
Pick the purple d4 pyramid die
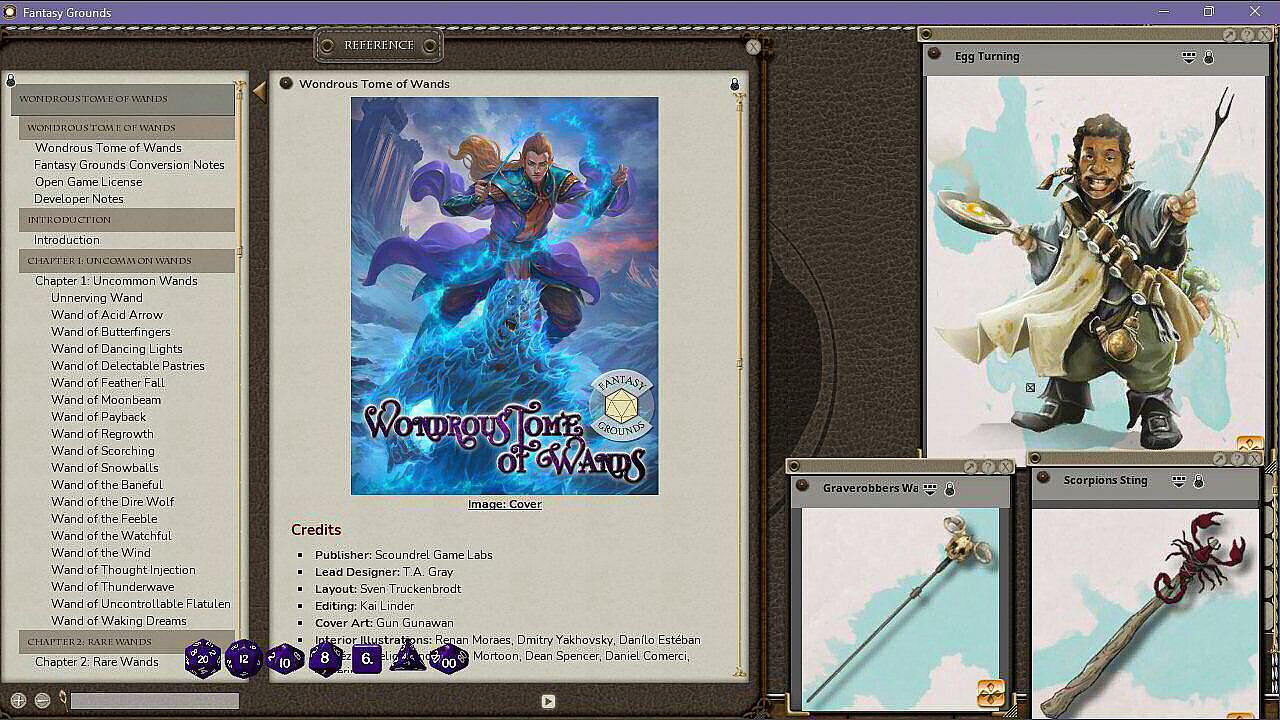(x=407, y=658)
